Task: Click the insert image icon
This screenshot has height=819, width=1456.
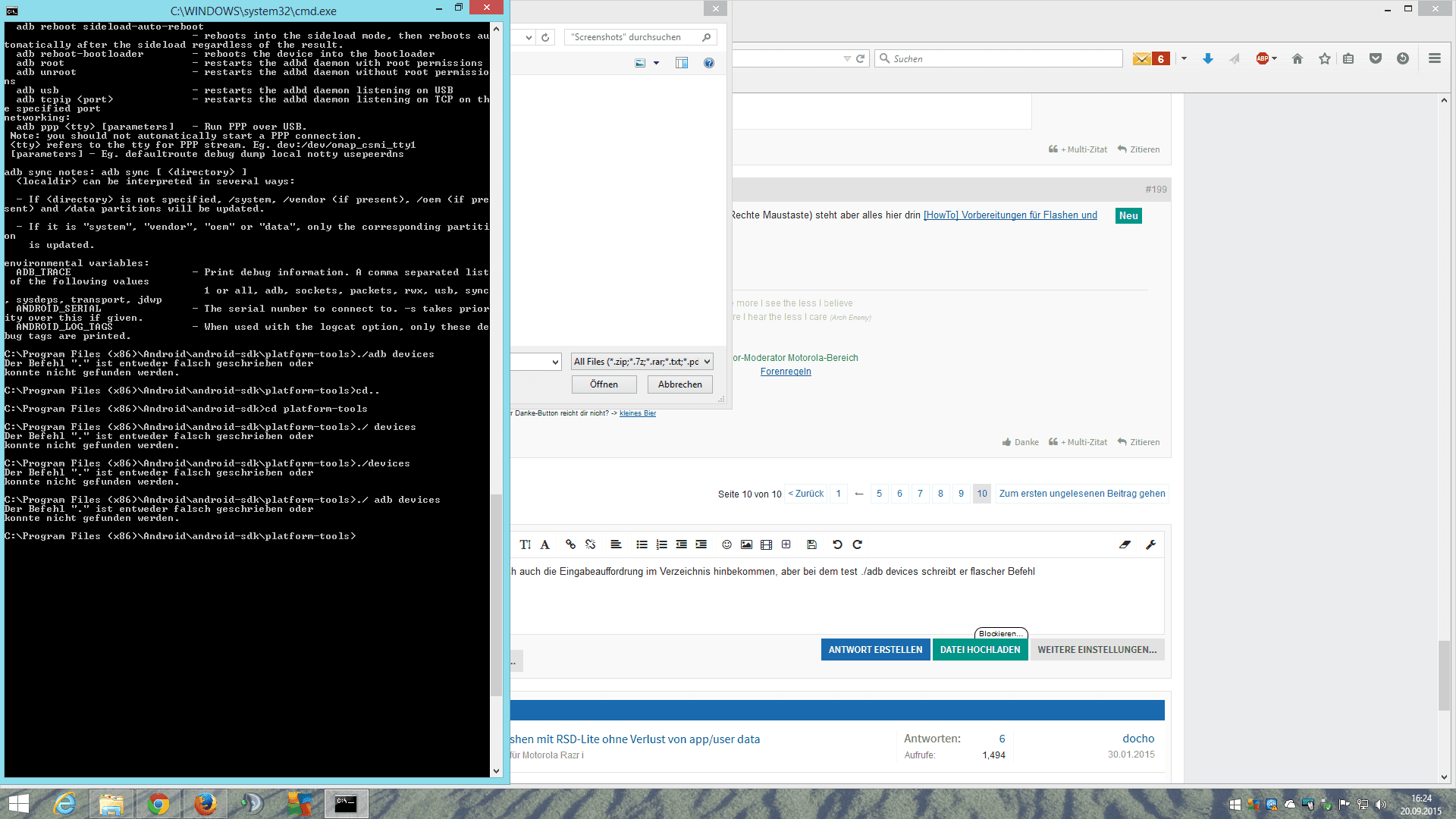Action: [746, 544]
